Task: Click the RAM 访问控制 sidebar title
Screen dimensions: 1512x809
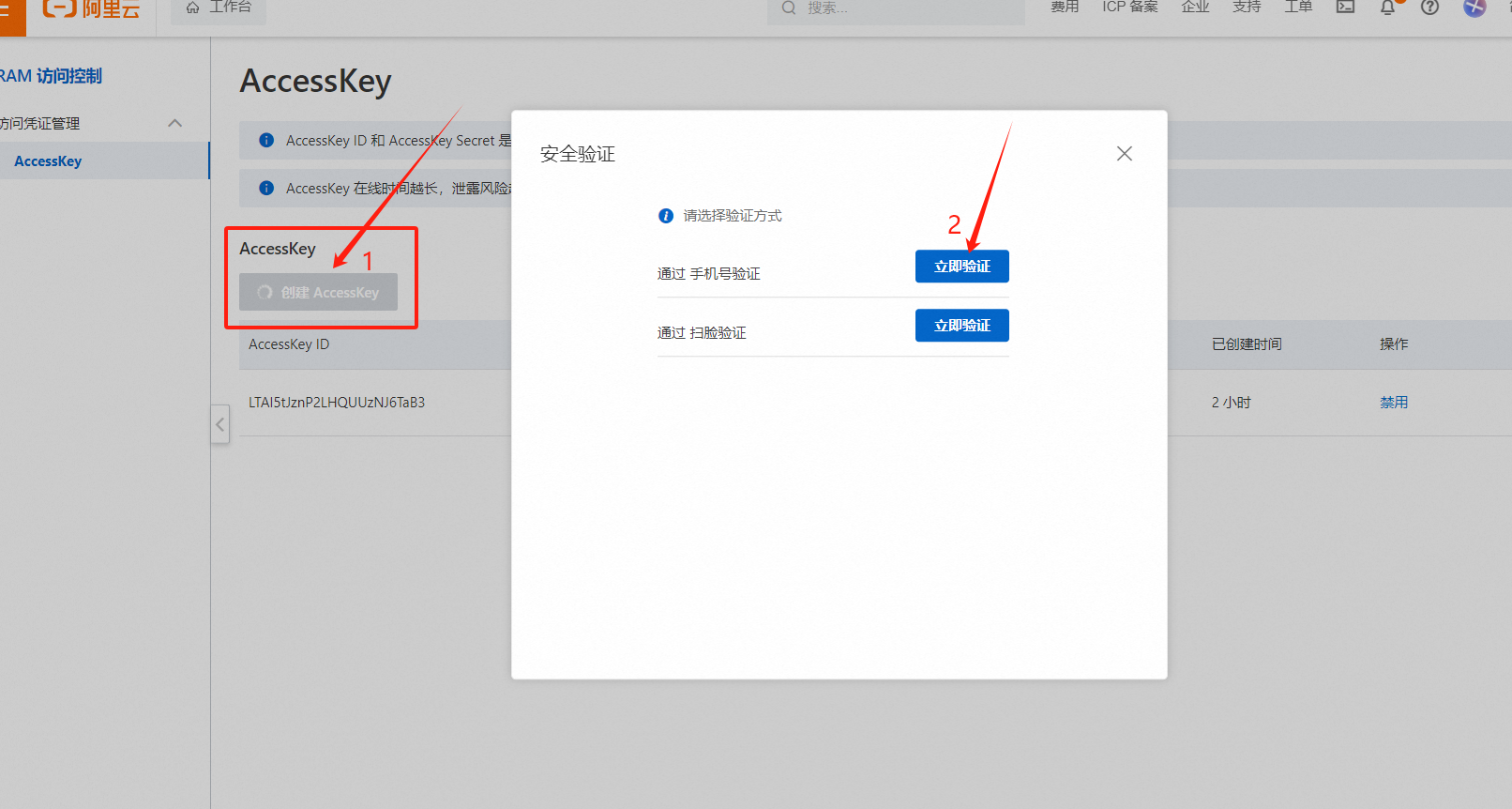Action: pos(51,76)
